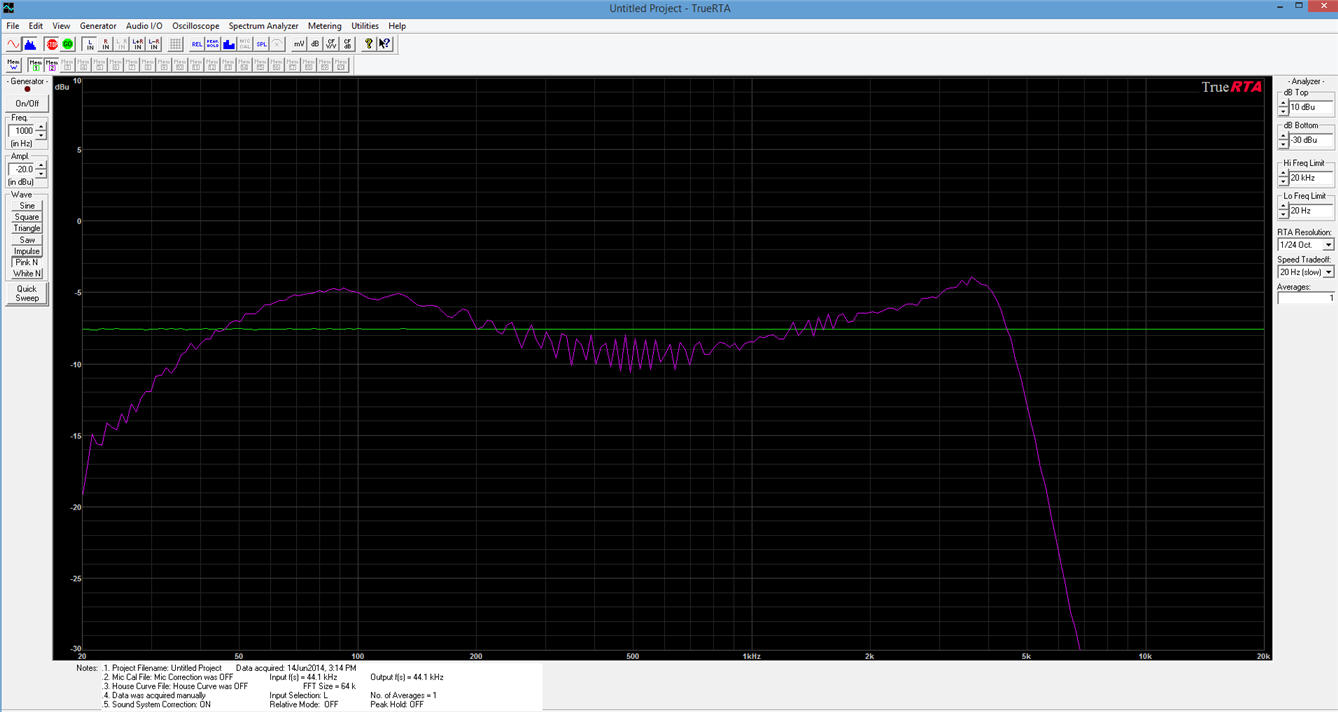Click the generator Freq value field
The image size is (1338, 712).
[x=22, y=131]
